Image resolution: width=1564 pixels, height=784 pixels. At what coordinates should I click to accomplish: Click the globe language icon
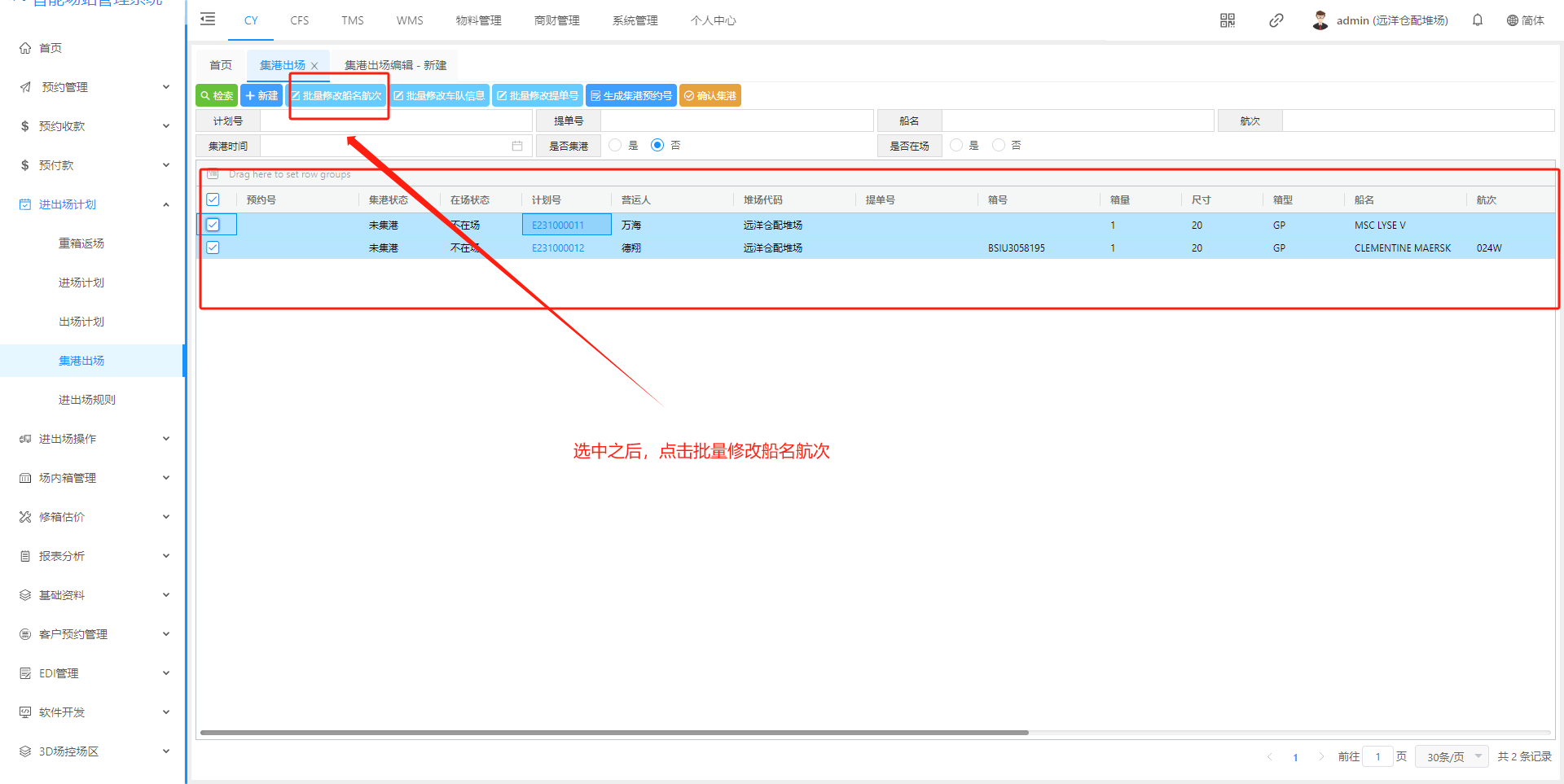coord(1512,20)
